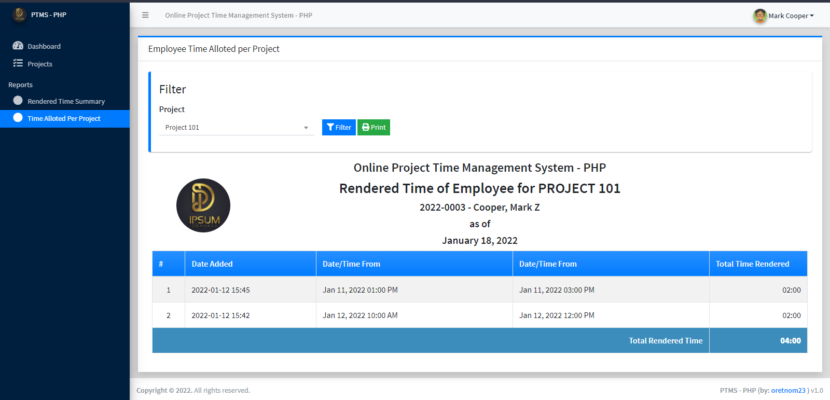The image size is (830, 400).
Task: Click the Time Alloted Per Project circle icon
Action: pos(18,118)
